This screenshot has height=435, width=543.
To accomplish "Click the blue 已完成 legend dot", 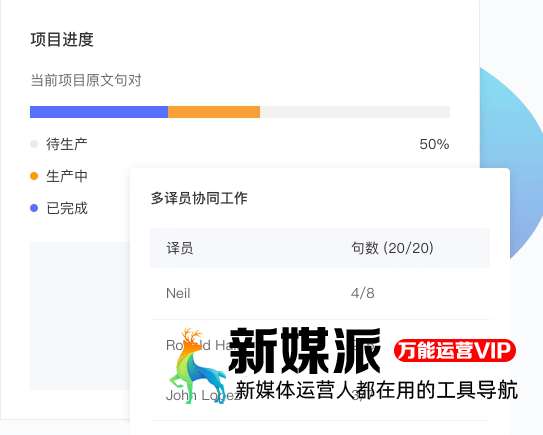I will coord(34,208).
